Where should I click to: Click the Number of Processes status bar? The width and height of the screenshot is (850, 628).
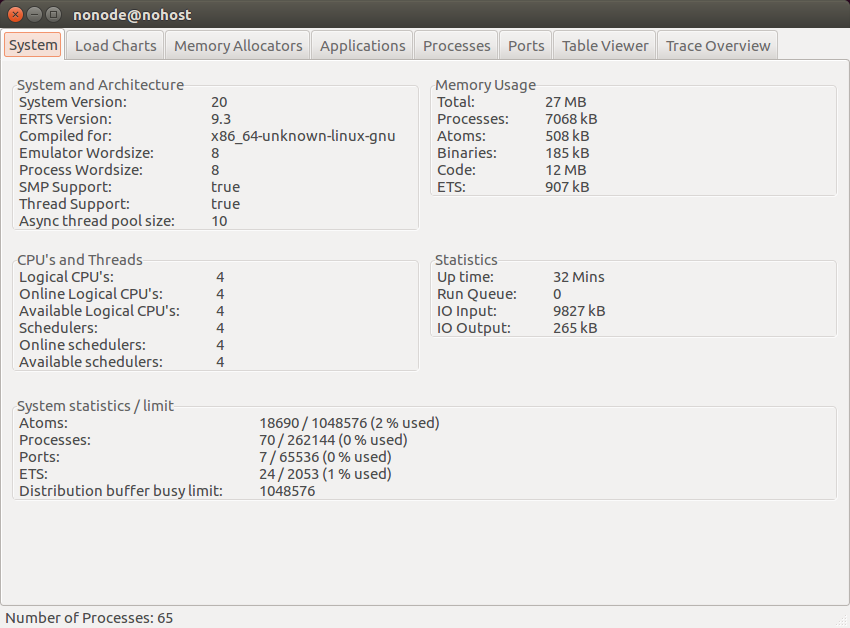(x=89, y=618)
